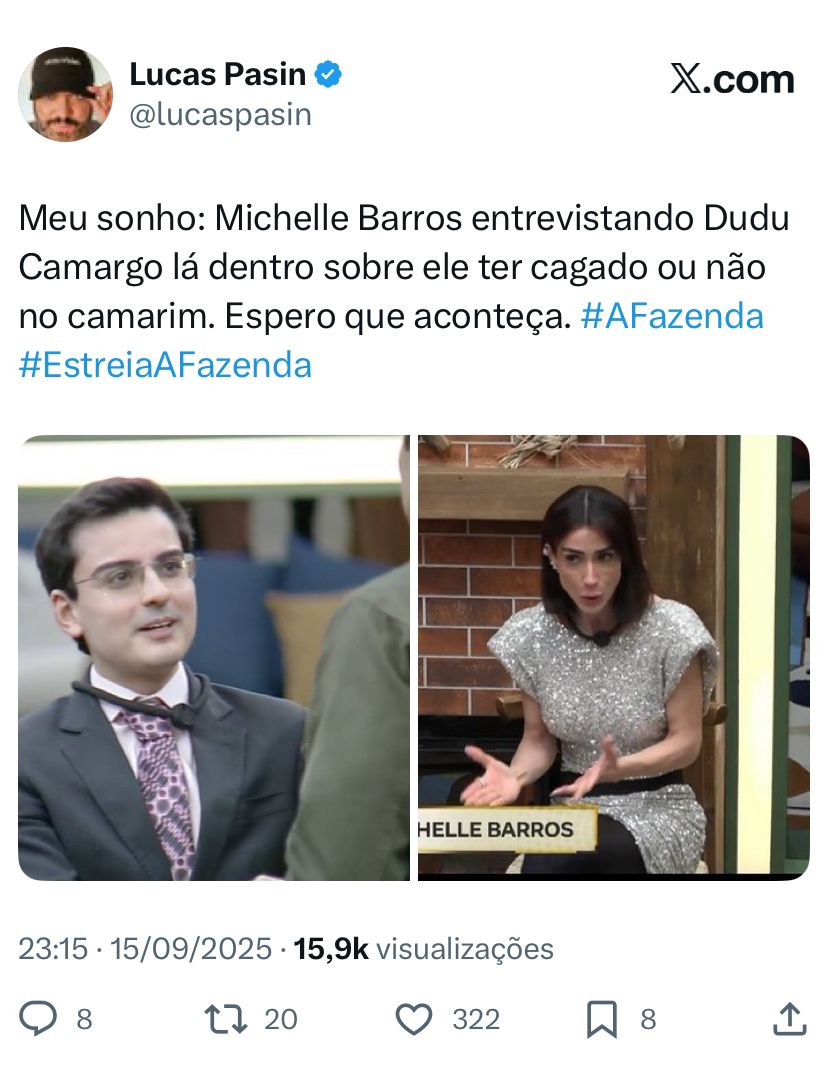
Task: Click the tweet text body
Action: 404,291
